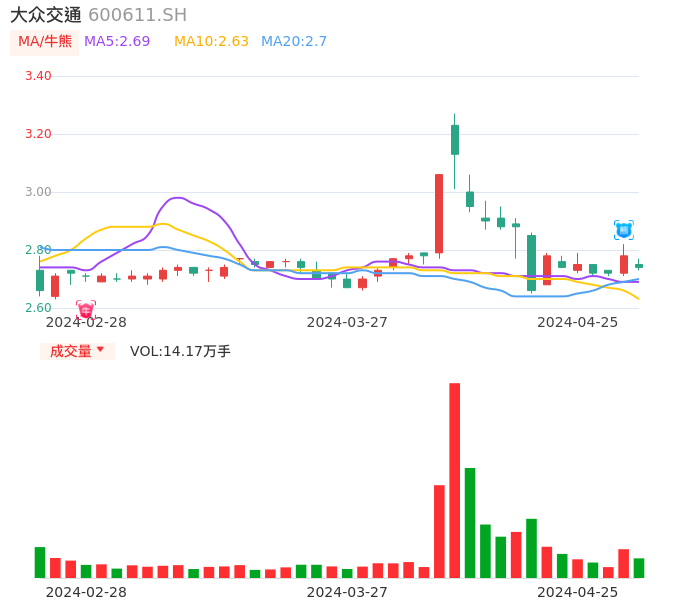This screenshot has width=686, height=606.
Task: Click the 3.20 price axis label
Action: click(x=38, y=134)
